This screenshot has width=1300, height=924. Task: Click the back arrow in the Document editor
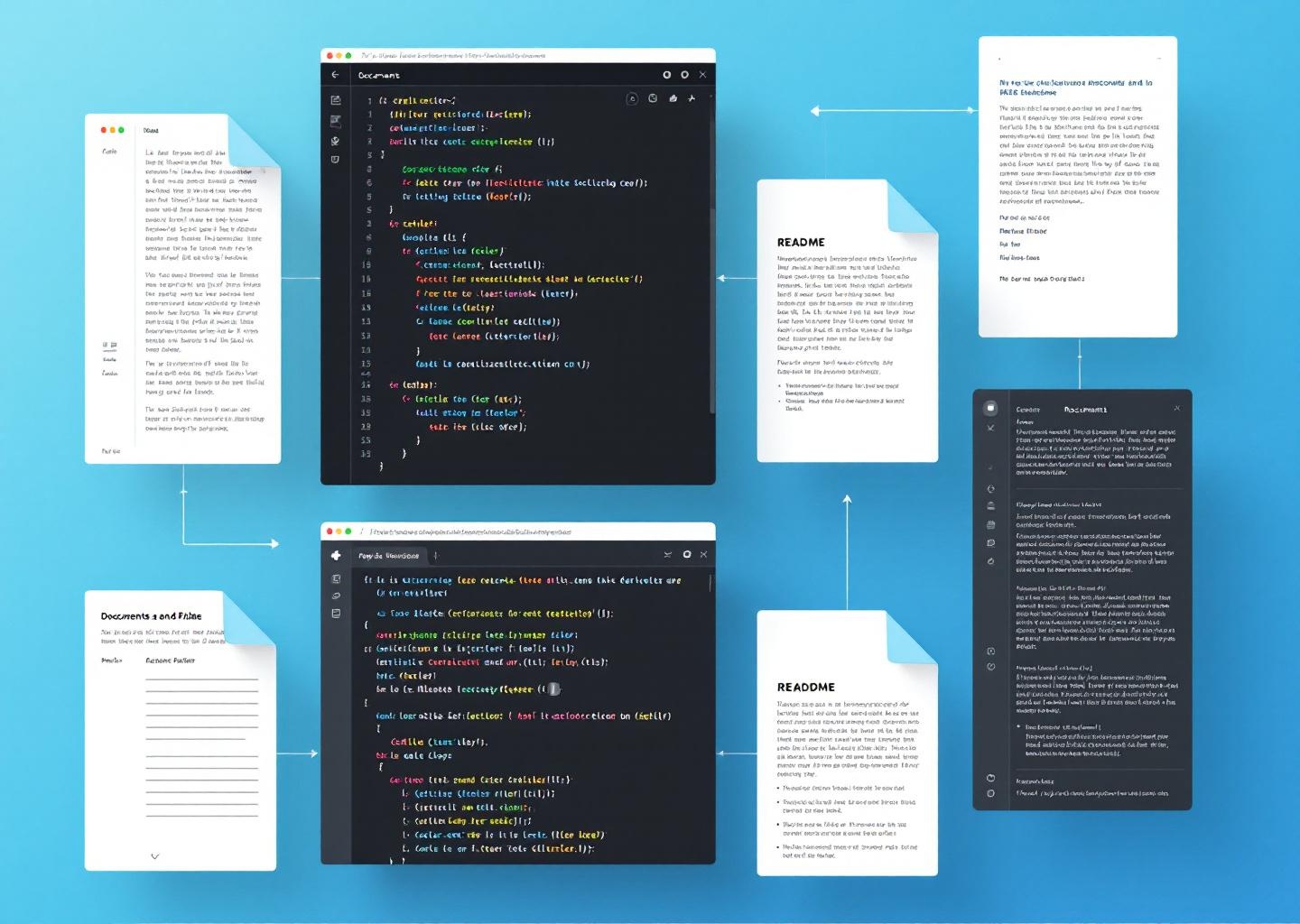tap(335, 73)
